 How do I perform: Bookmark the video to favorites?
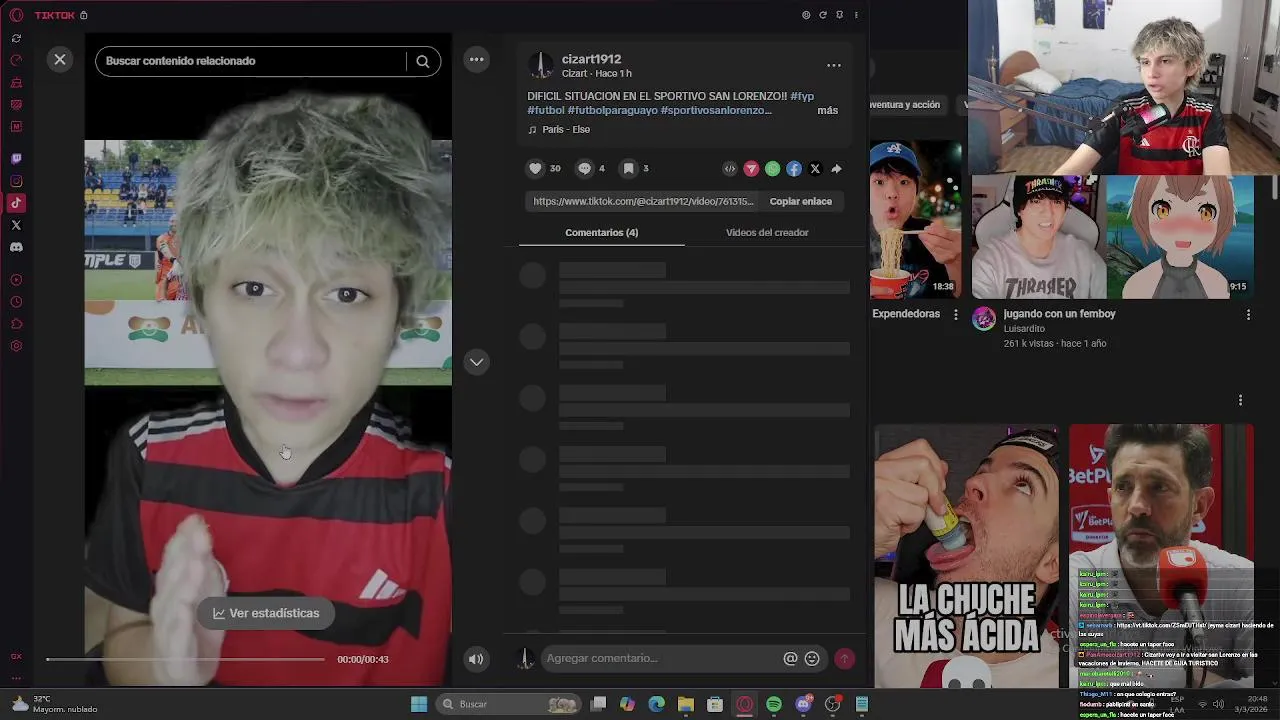[628, 169]
